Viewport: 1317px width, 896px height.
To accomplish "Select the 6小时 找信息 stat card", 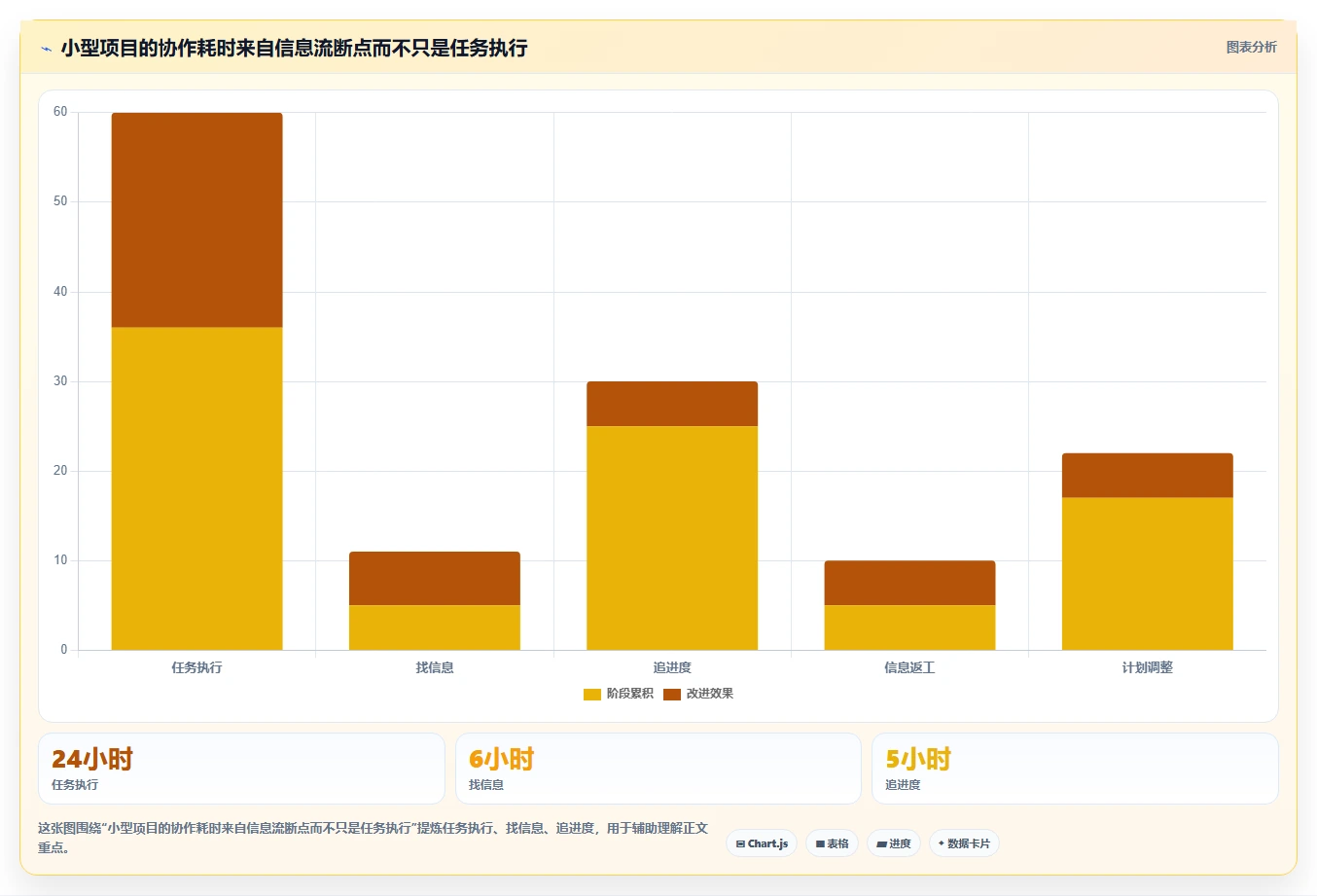I will pyautogui.click(x=658, y=769).
